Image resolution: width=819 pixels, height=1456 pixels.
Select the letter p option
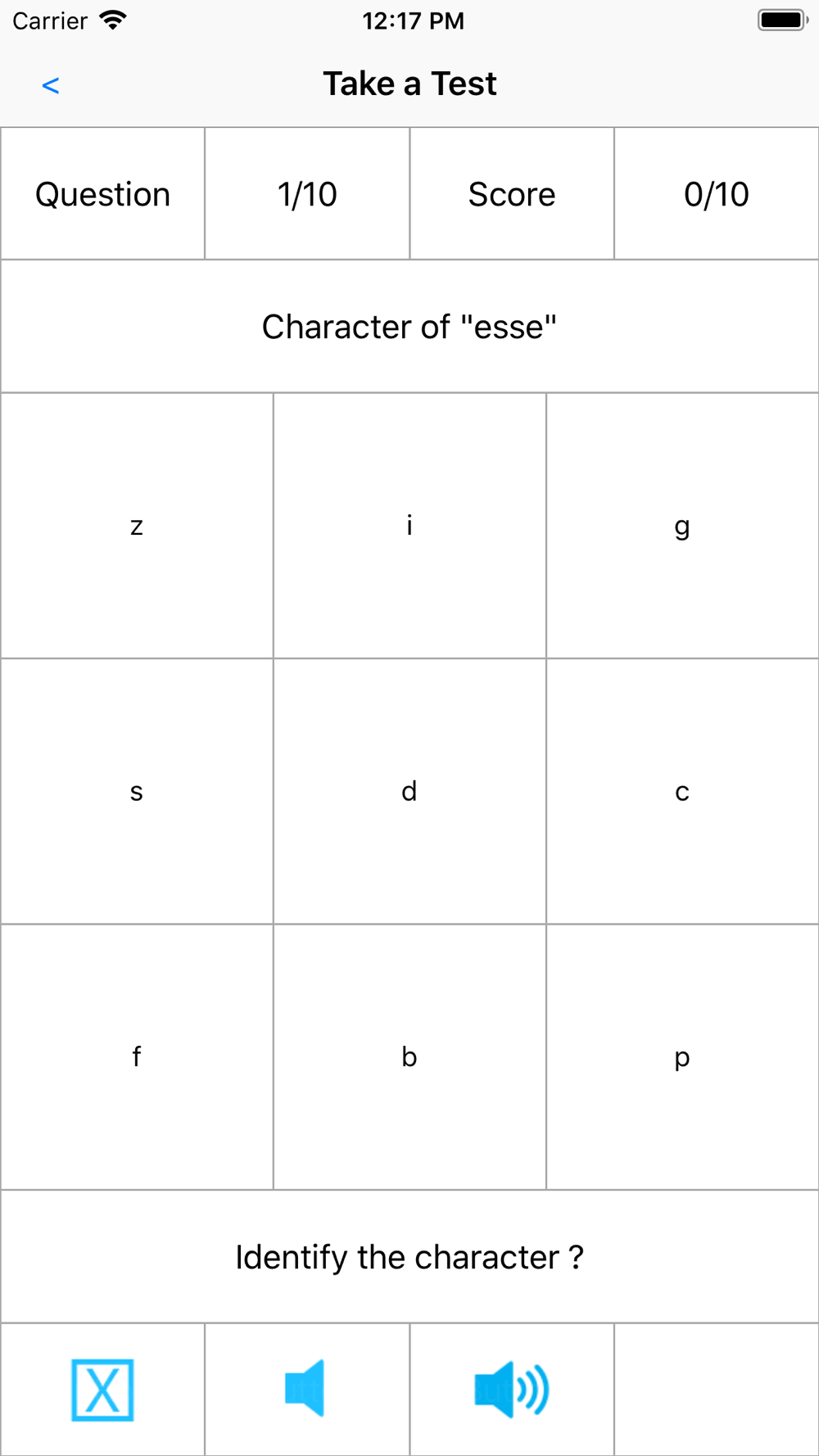coord(682,1056)
